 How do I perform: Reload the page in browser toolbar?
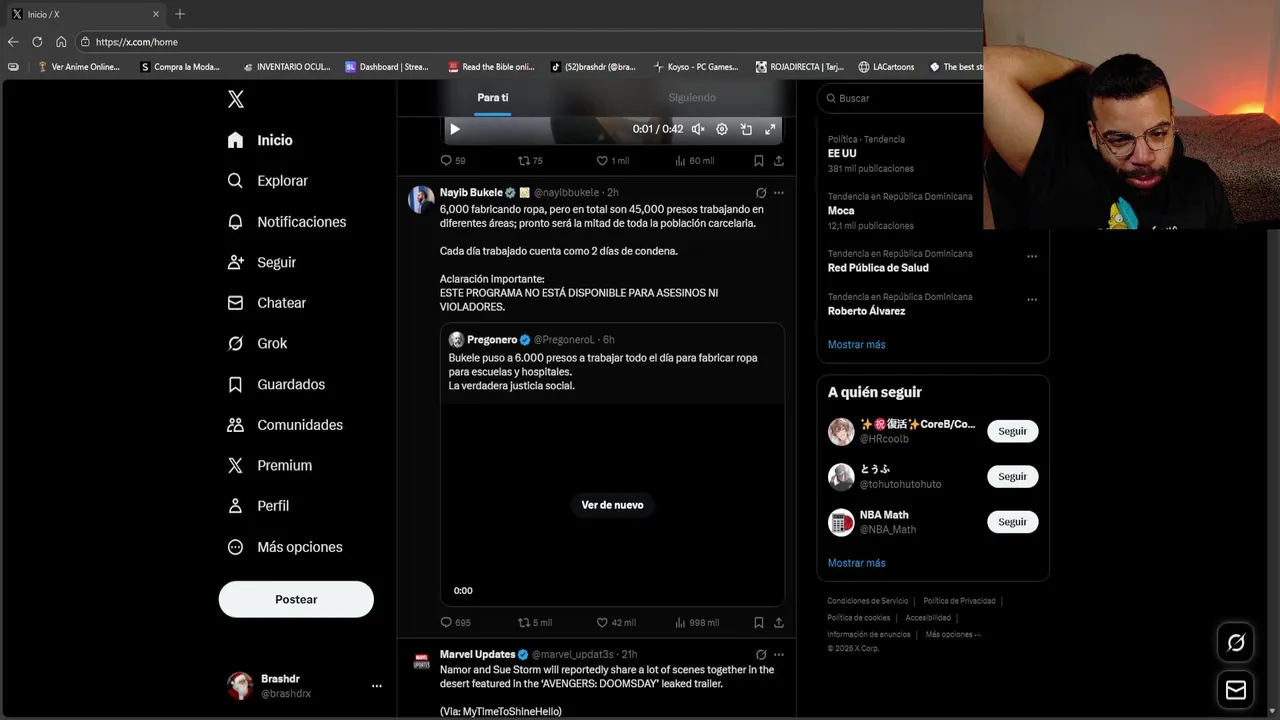click(x=37, y=42)
